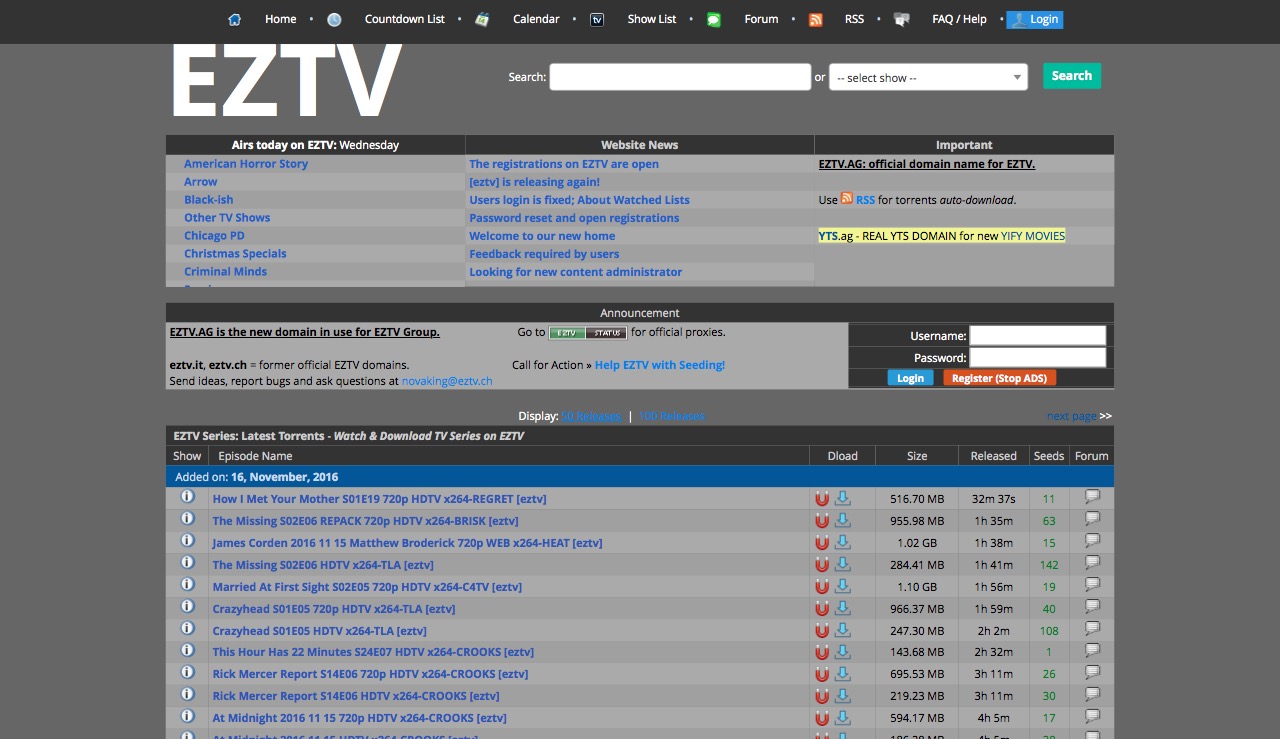1280x739 pixels.
Task: Open the Display 100 Releases option
Action: (x=671, y=415)
